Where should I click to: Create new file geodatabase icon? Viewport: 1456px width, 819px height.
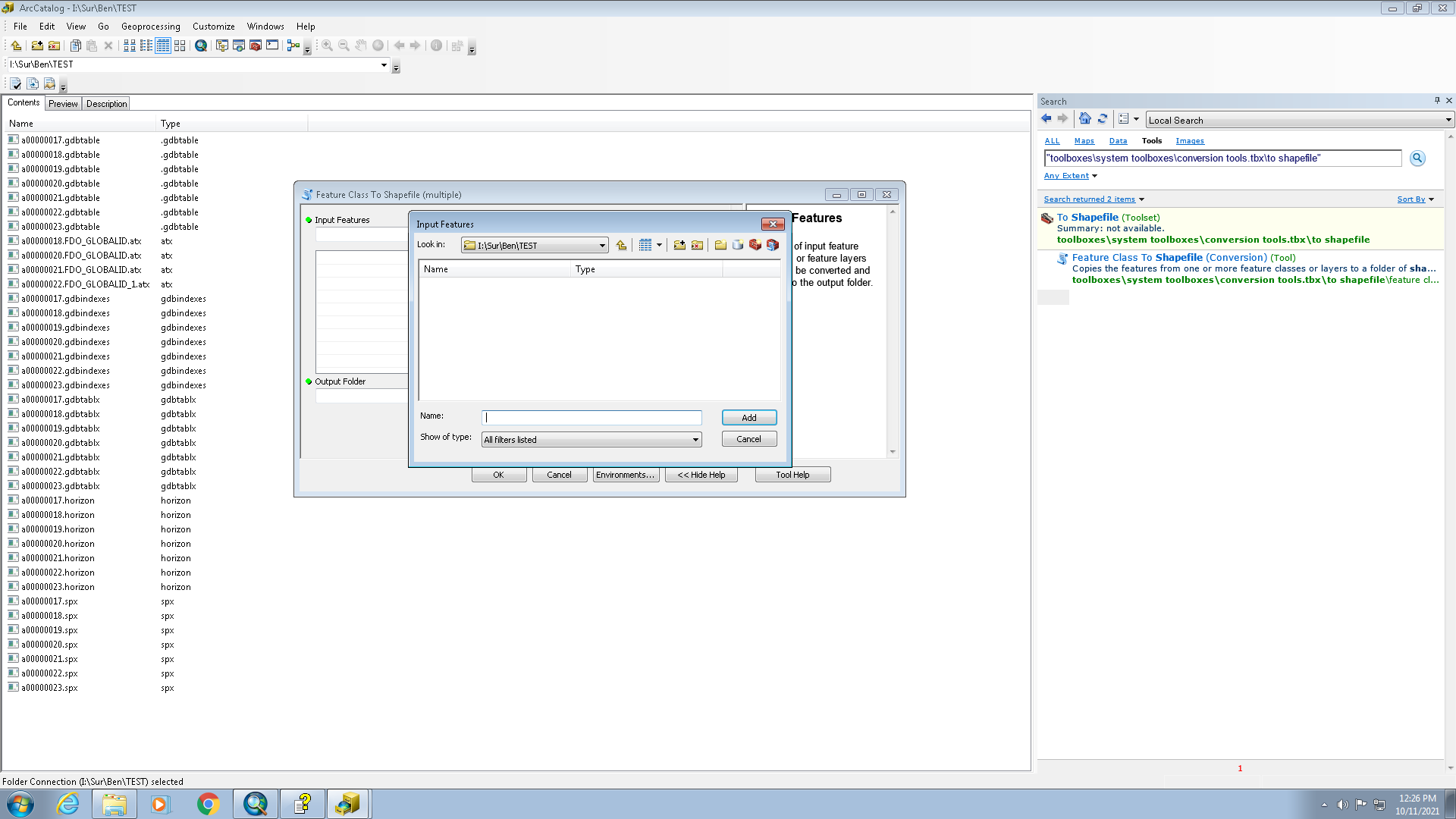click(x=738, y=245)
